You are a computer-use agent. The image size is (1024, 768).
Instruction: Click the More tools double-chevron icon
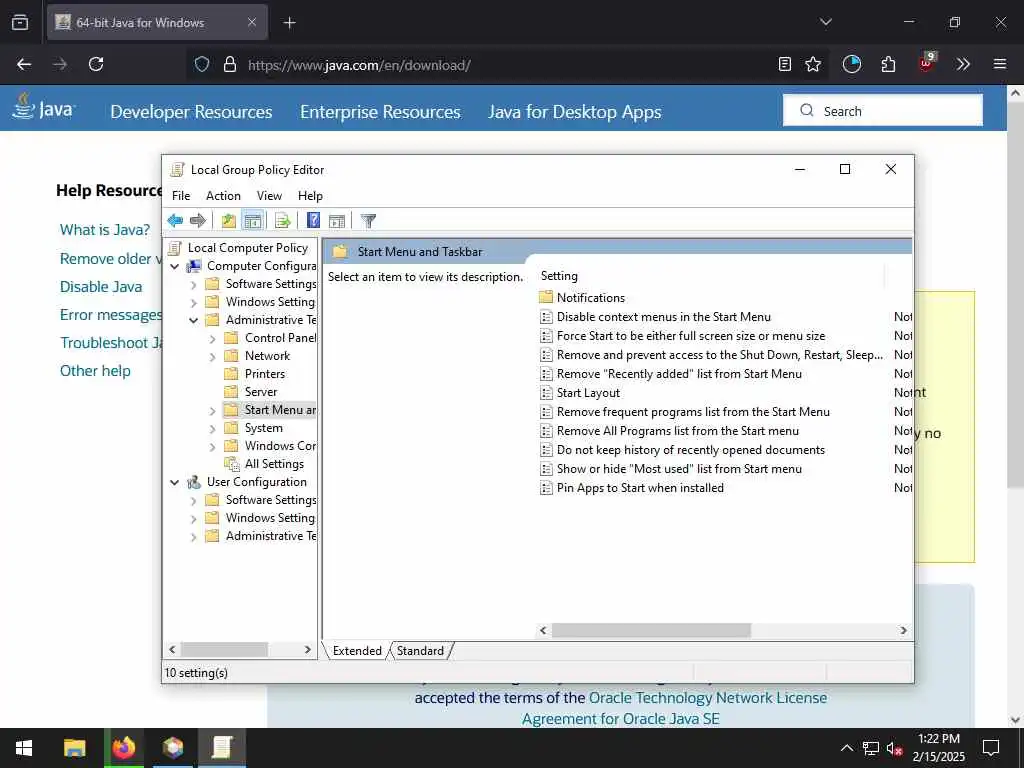963,64
